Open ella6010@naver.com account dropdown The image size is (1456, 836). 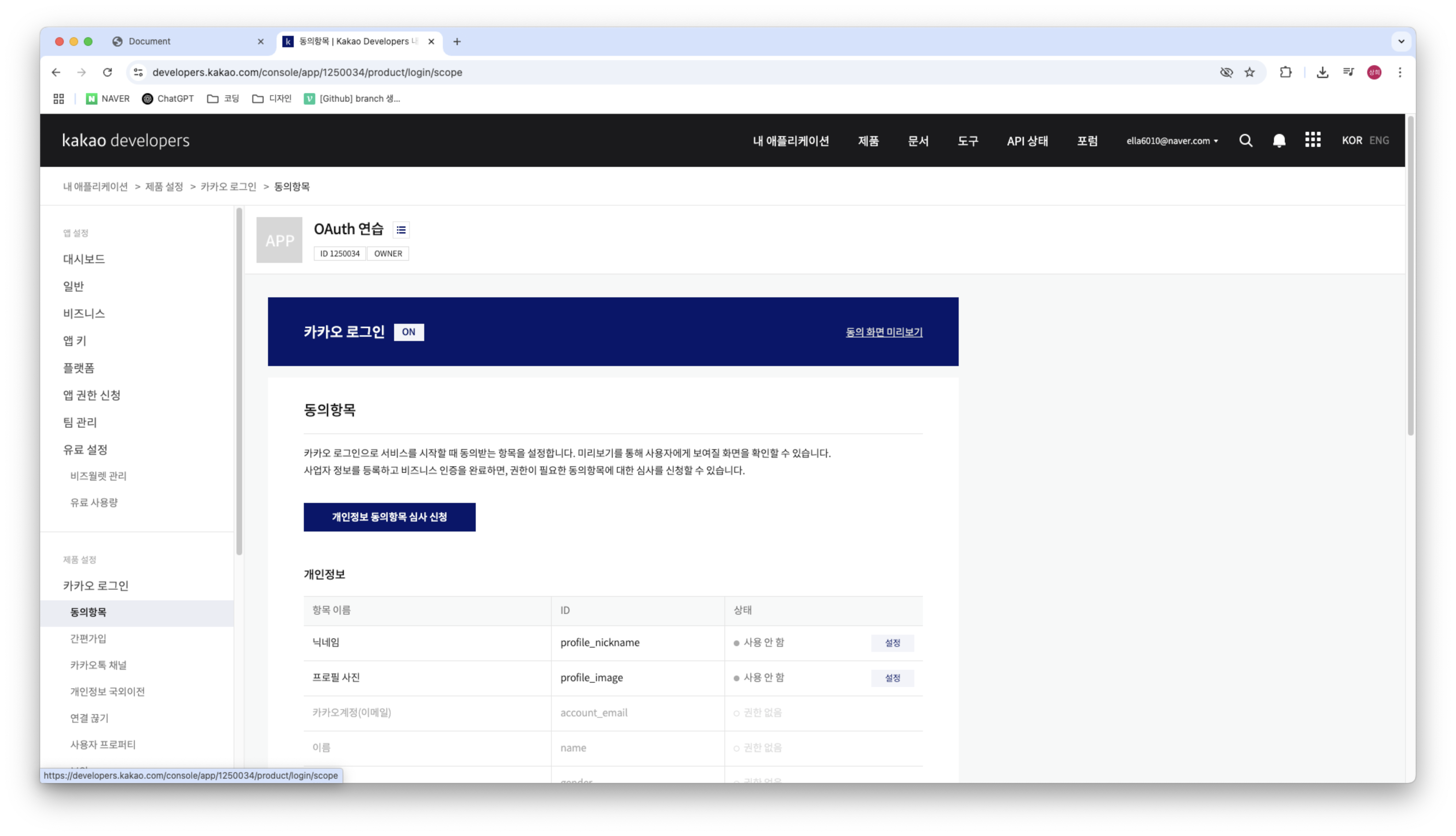pos(1172,141)
